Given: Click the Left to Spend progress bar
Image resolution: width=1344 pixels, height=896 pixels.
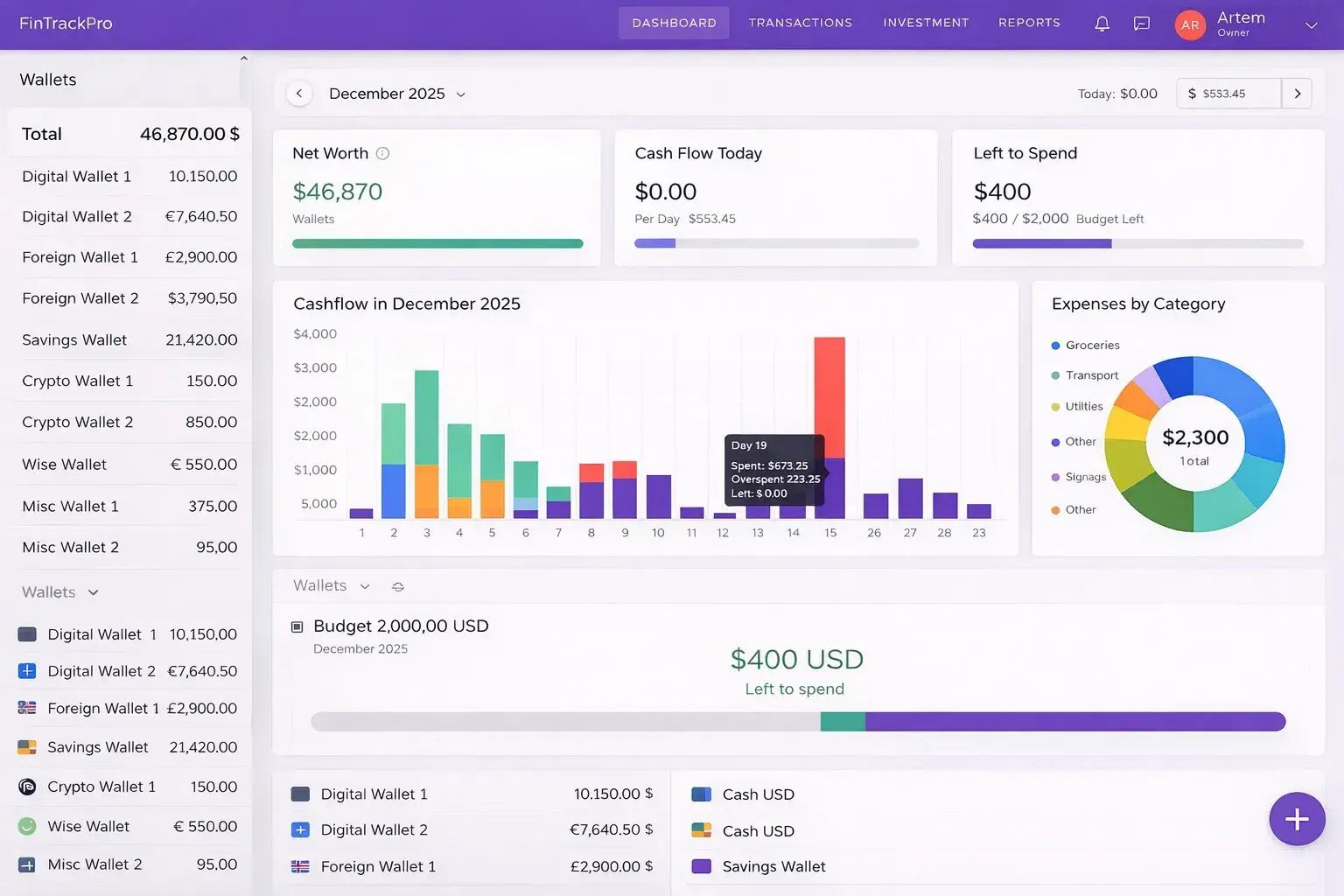Looking at the screenshot, I should coord(1137,243).
